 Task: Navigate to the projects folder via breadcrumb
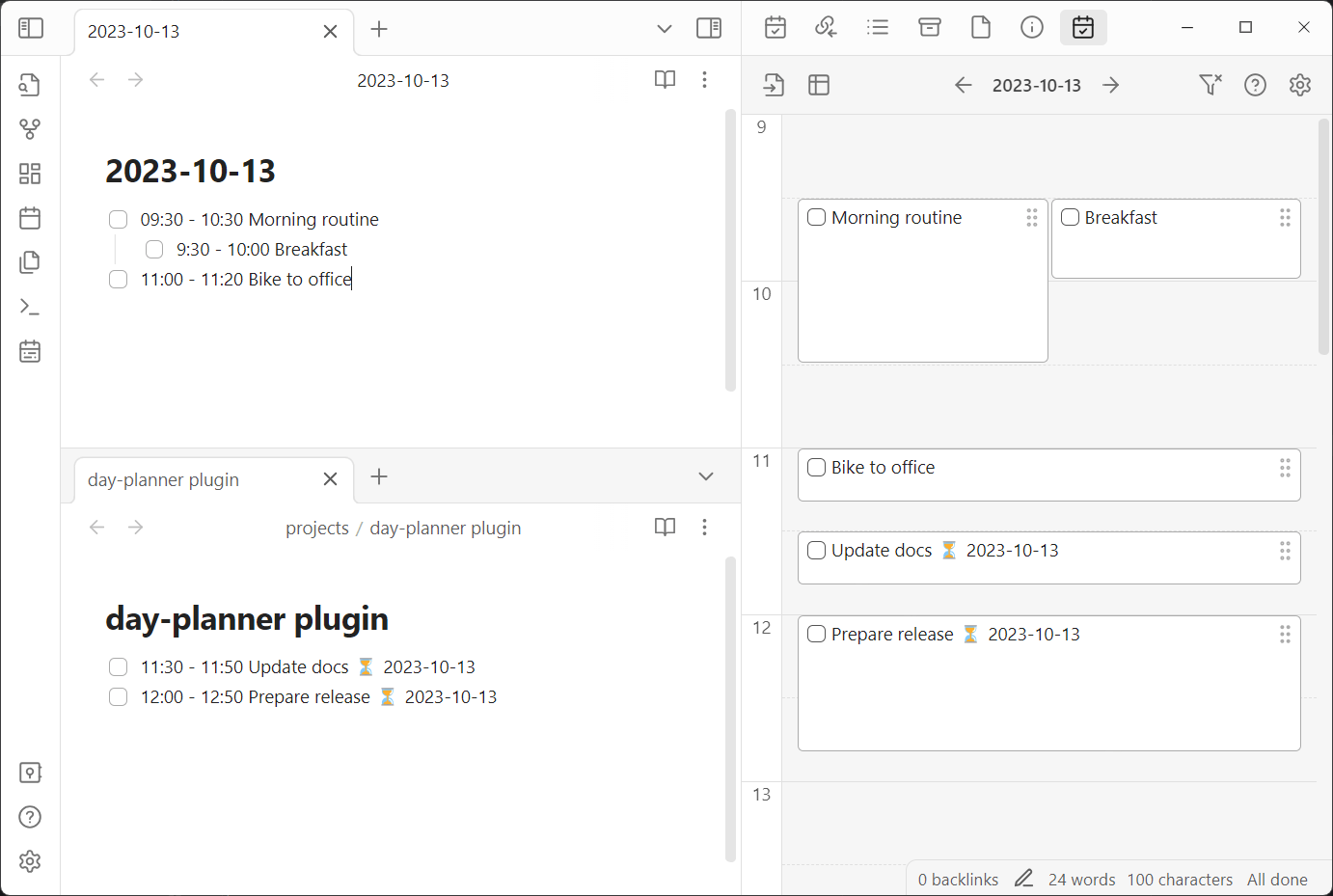coord(317,528)
